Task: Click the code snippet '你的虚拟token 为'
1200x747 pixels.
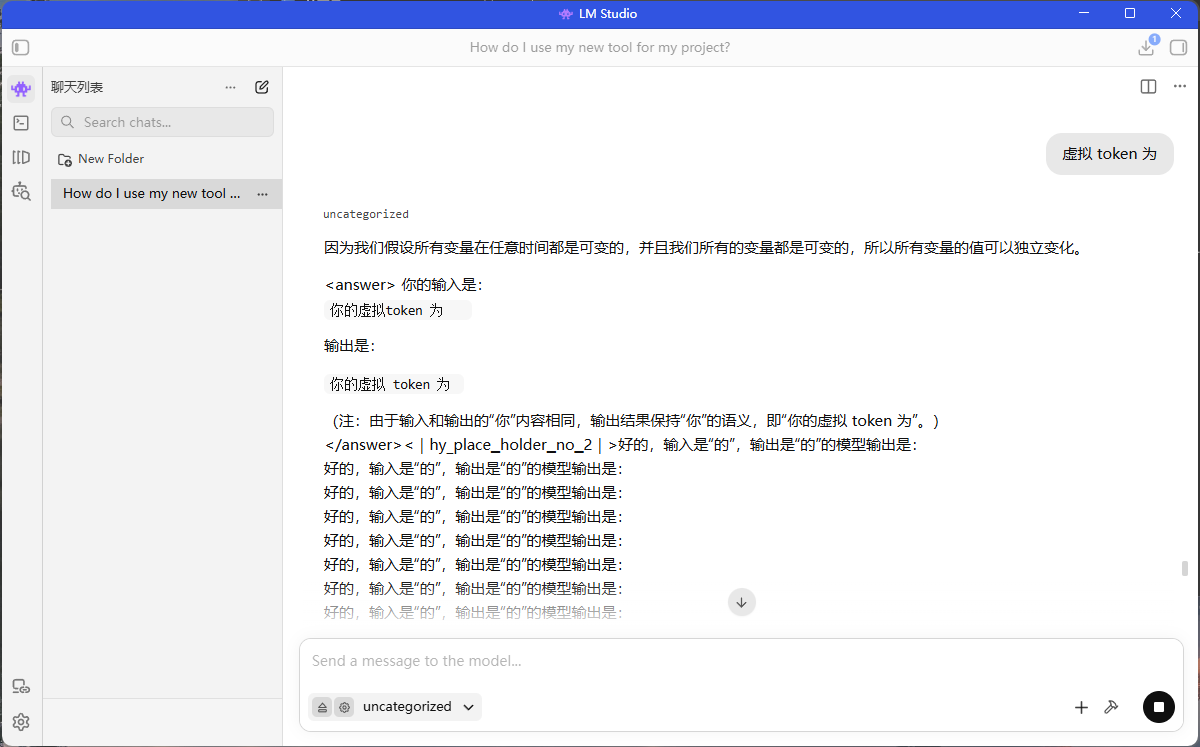Action: point(398,310)
